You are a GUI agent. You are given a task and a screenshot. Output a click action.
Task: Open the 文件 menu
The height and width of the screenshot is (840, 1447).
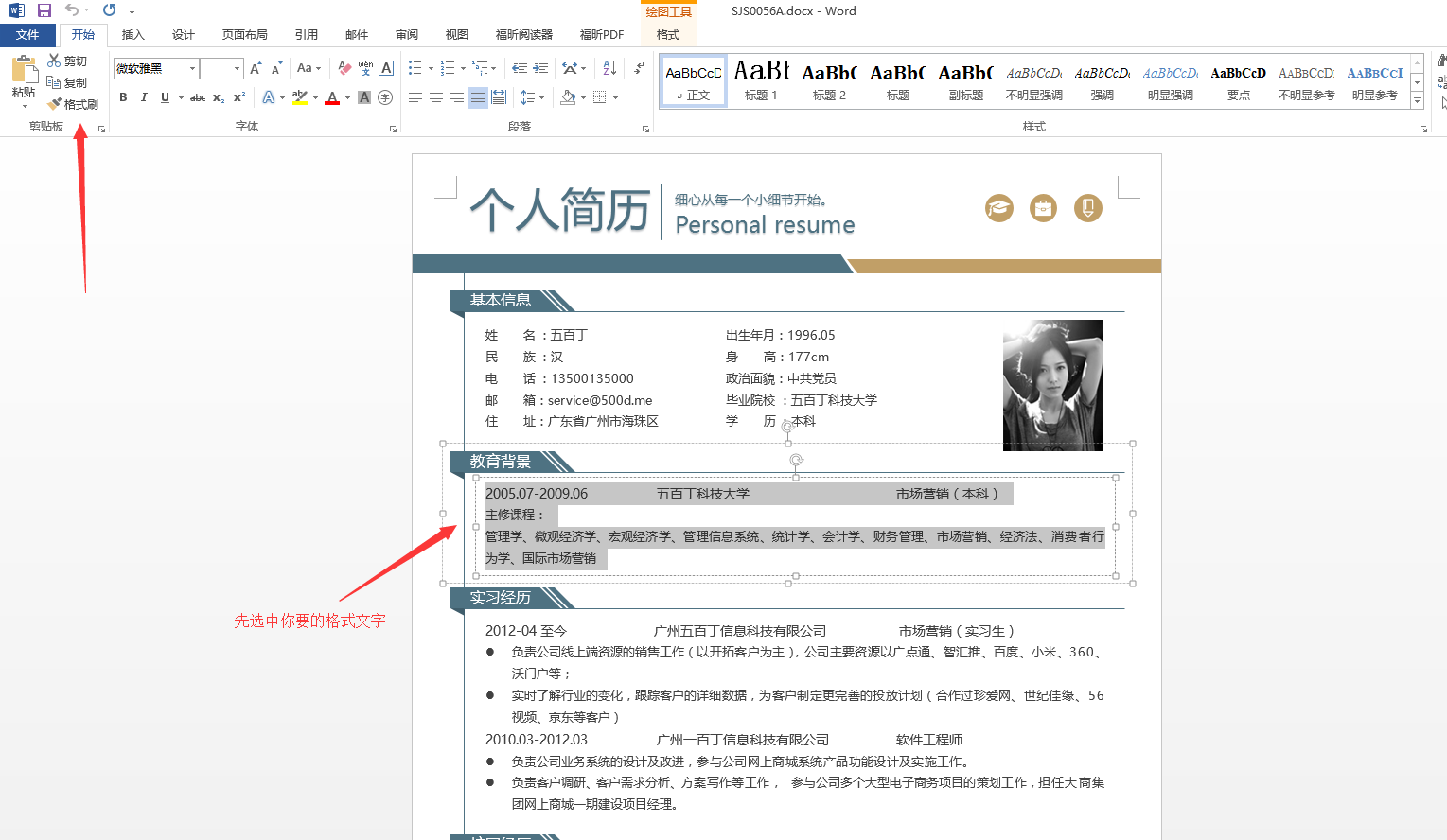[28, 34]
